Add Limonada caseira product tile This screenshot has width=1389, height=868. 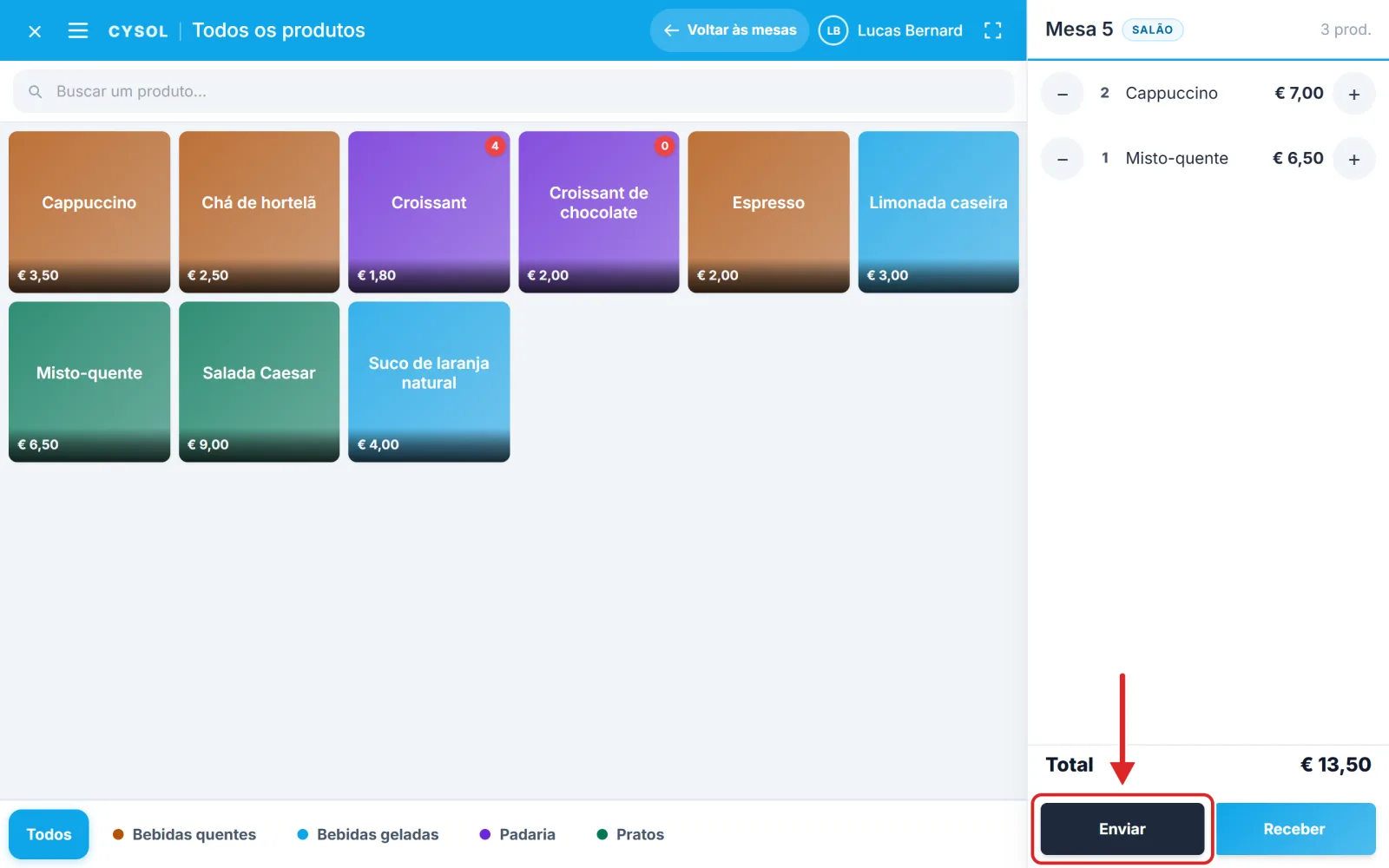pyautogui.click(x=938, y=212)
